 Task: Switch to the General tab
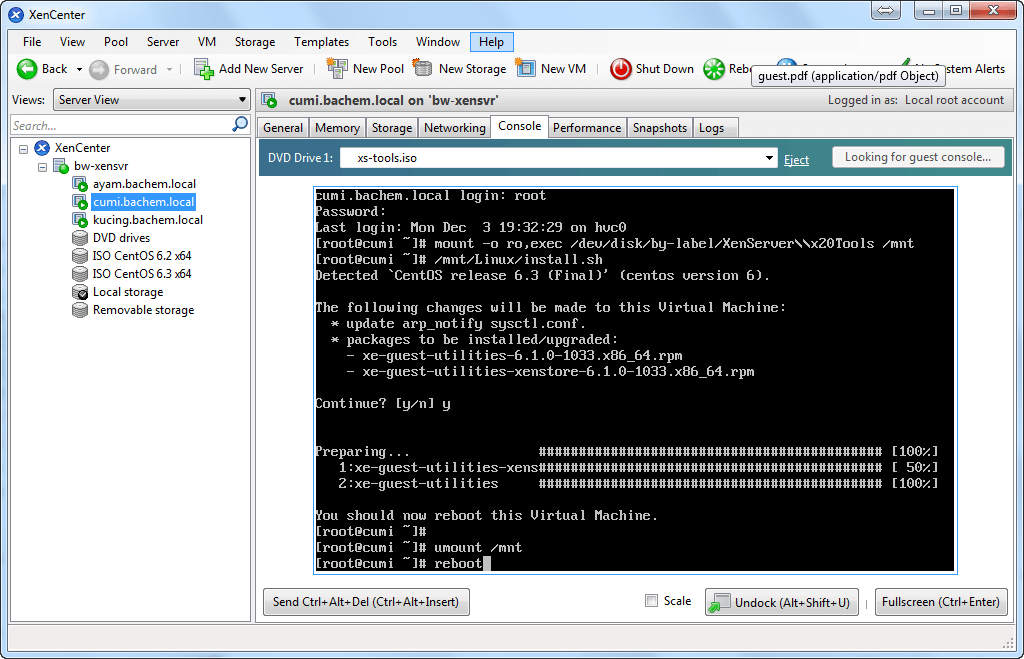(283, 128)
